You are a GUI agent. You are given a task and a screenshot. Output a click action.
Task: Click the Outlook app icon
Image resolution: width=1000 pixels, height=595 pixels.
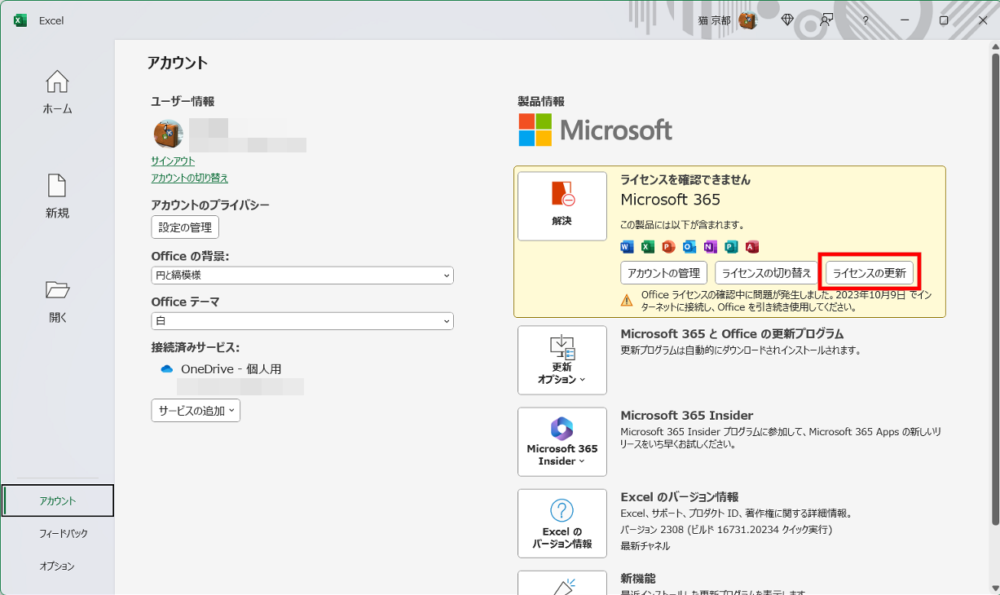(689, 247)
